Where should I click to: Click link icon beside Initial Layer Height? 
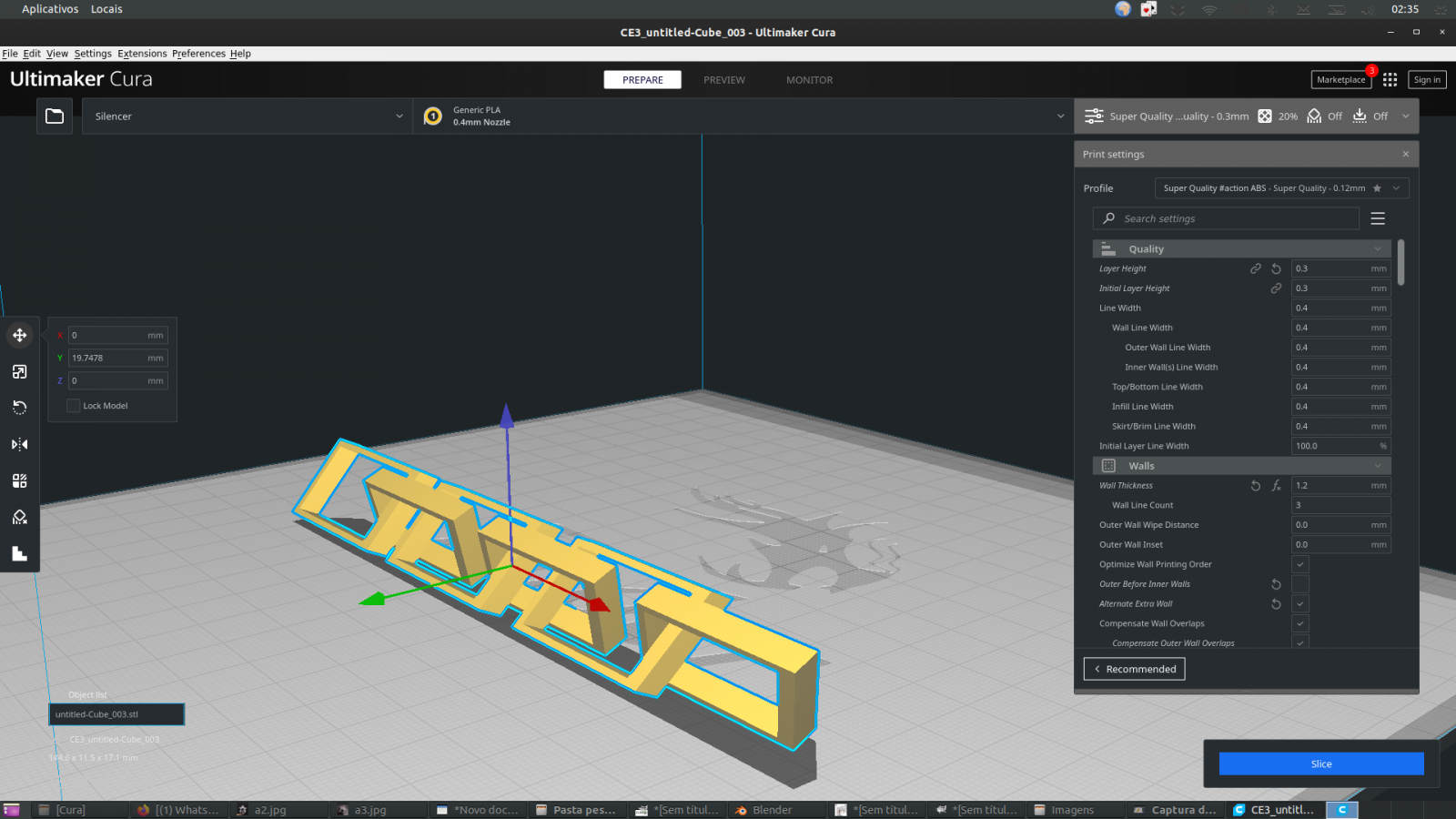coord(1276,288)
